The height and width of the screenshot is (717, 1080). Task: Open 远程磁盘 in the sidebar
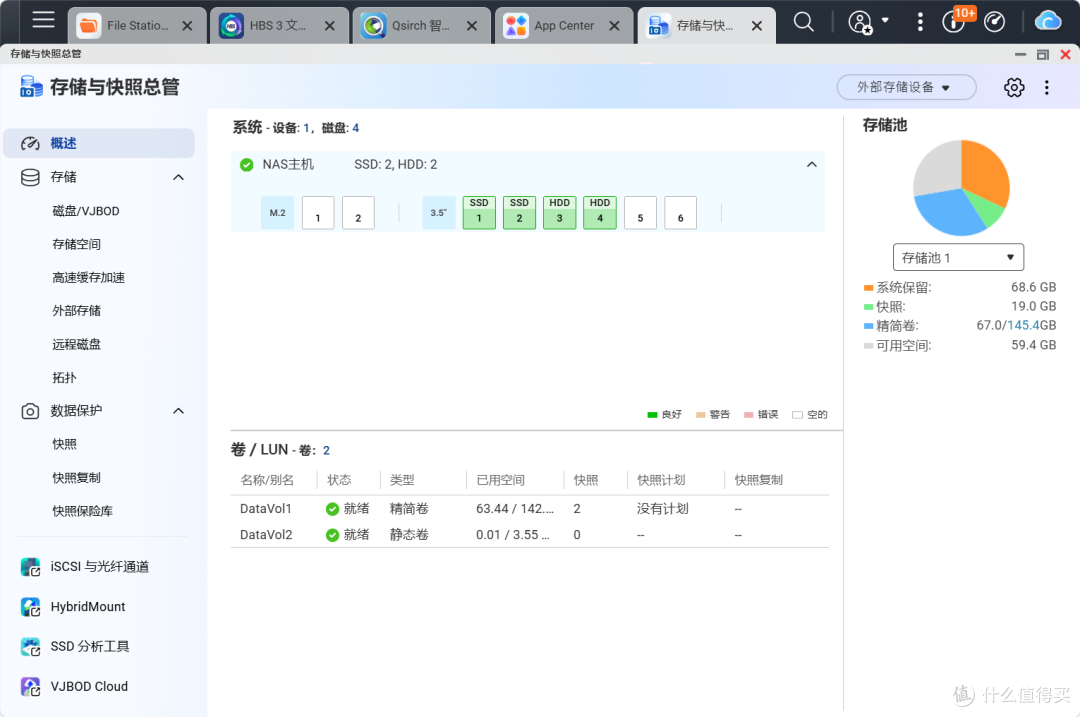76,344
